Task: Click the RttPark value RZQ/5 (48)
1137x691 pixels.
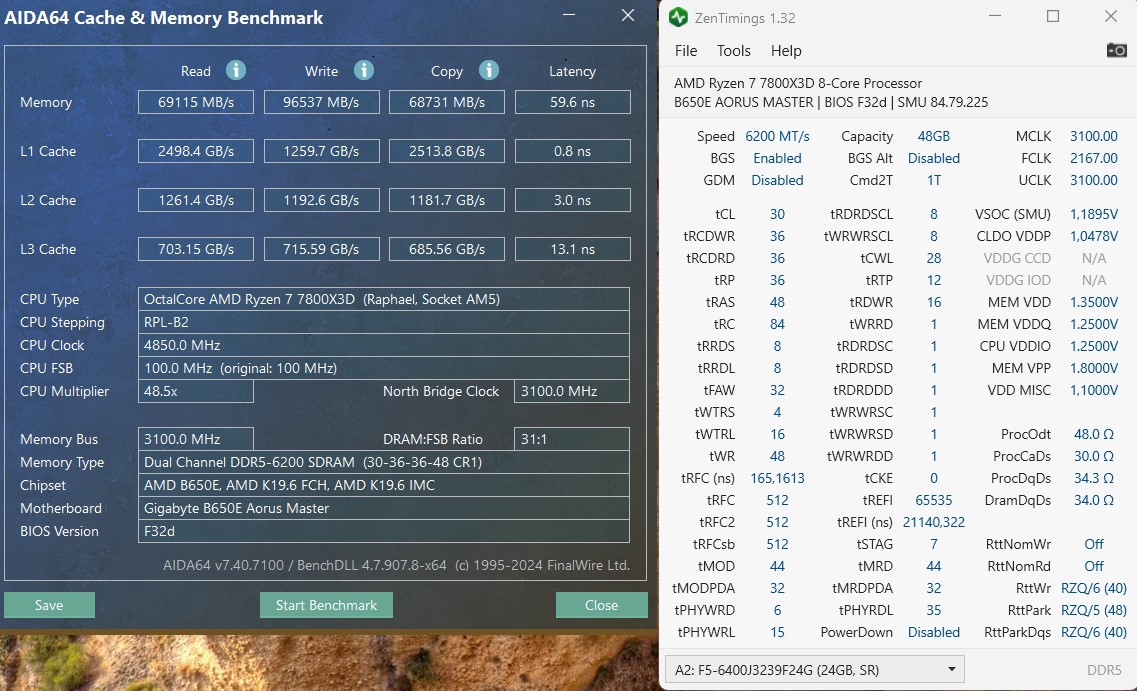Action: point(1093,610)
